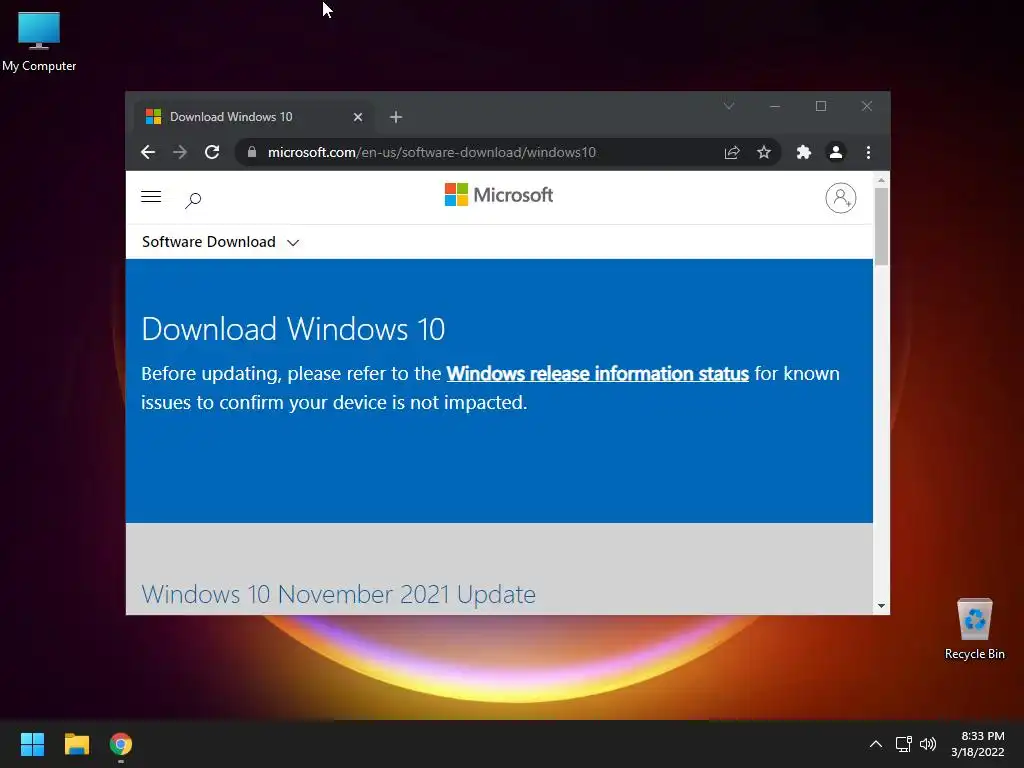Open a new tab with the plus button

click(396, 117)
